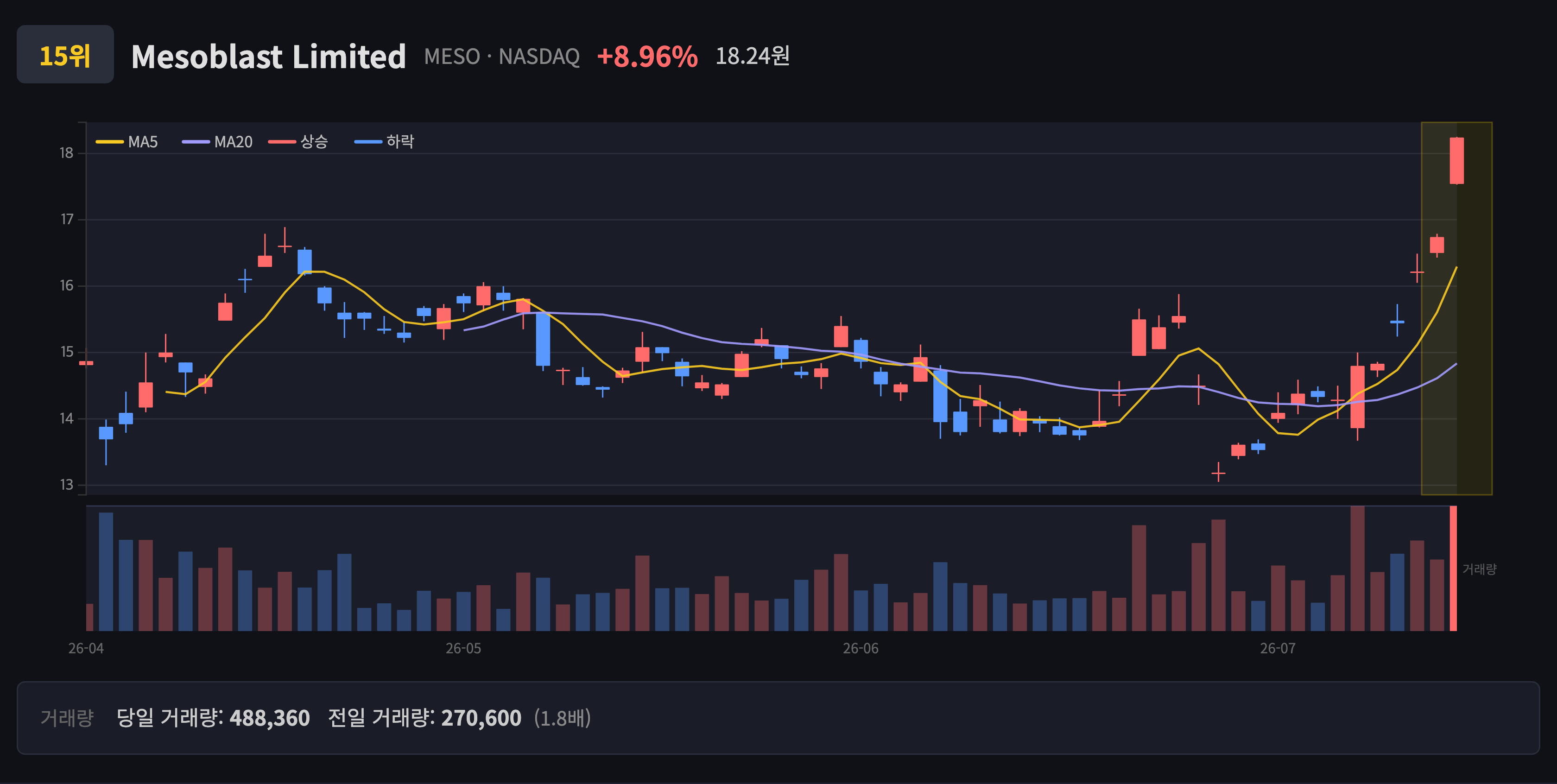This screenshot has width=1557, height=784.
Task: Toggle the 상승 legend entry
Action: pyautogui.click(x=298, y=141)
